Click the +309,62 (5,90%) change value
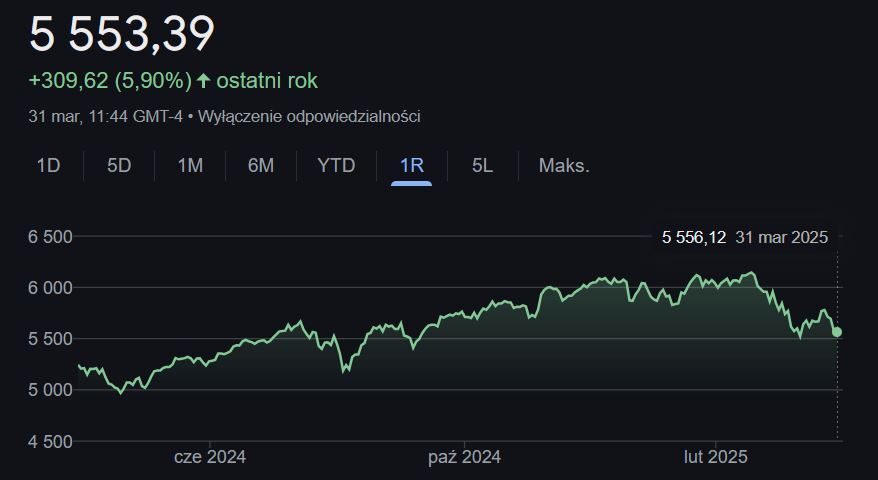Image resolution: width=878 pixels, height=480 pixels. [110, 80]
